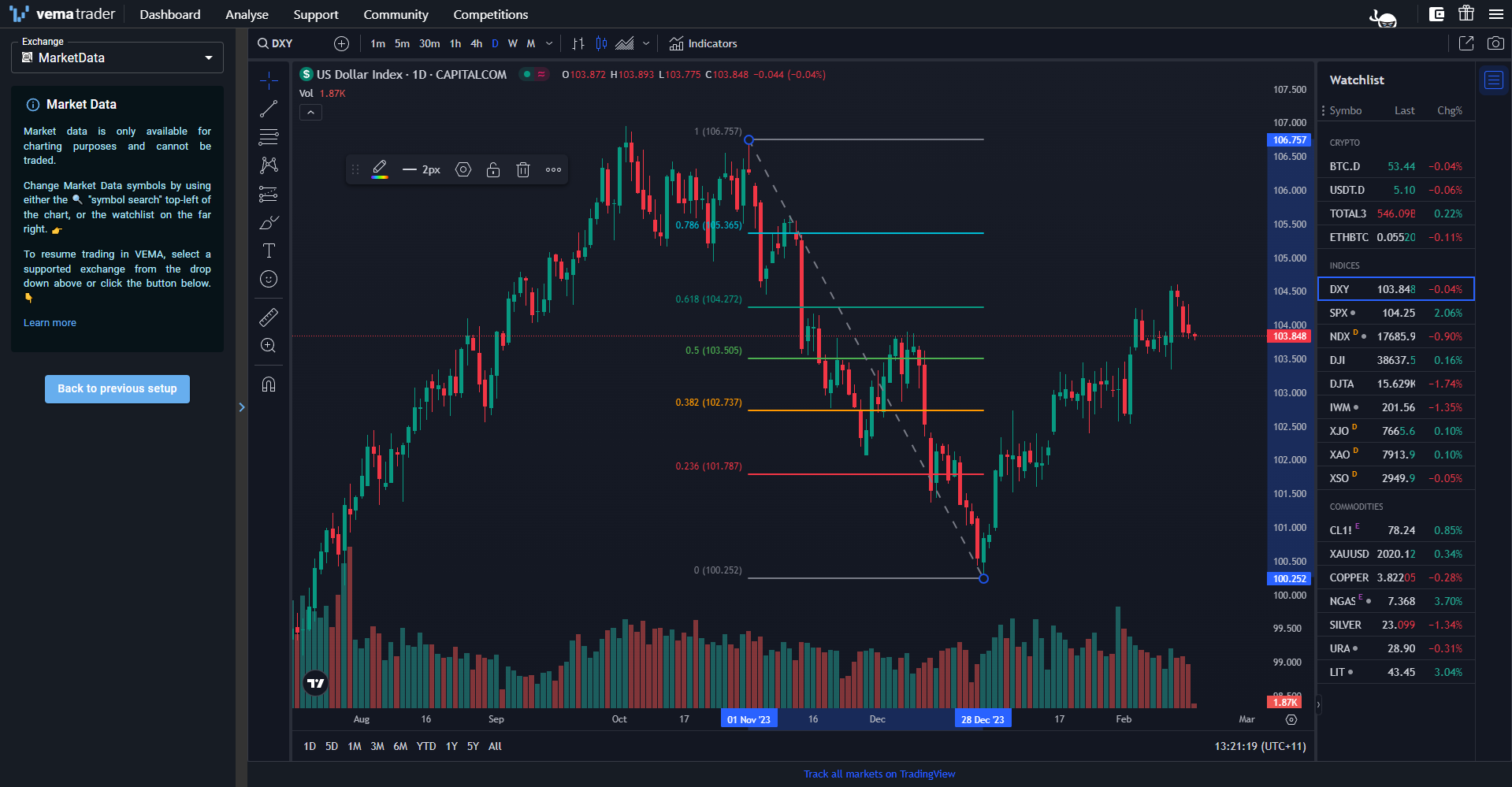Open the Indicators dialog
Screen dimensions: 1512x787
(703, 43)
